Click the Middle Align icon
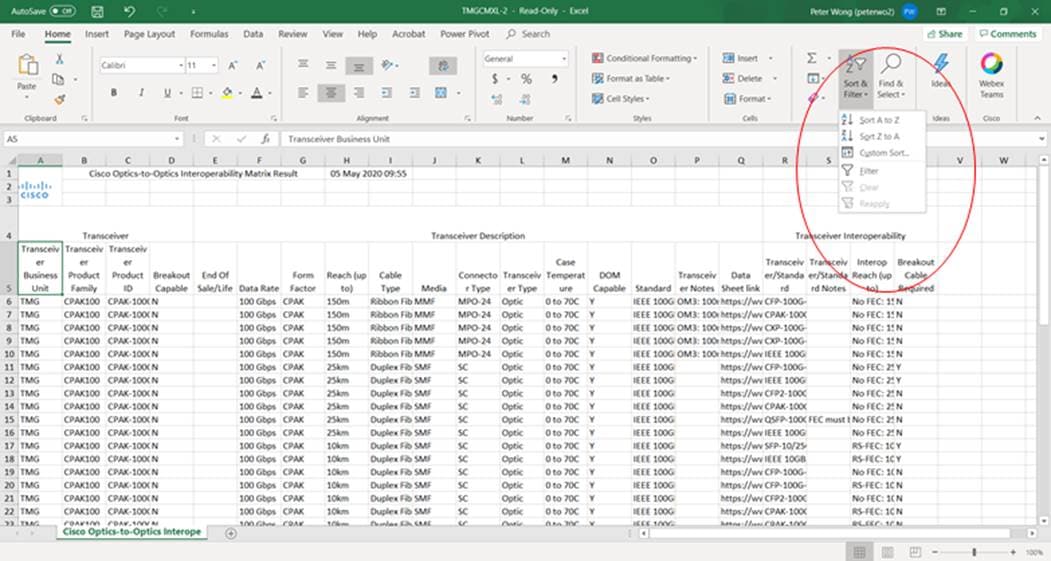The height and width of the screenshot is (561, 1051). [331, 65]
